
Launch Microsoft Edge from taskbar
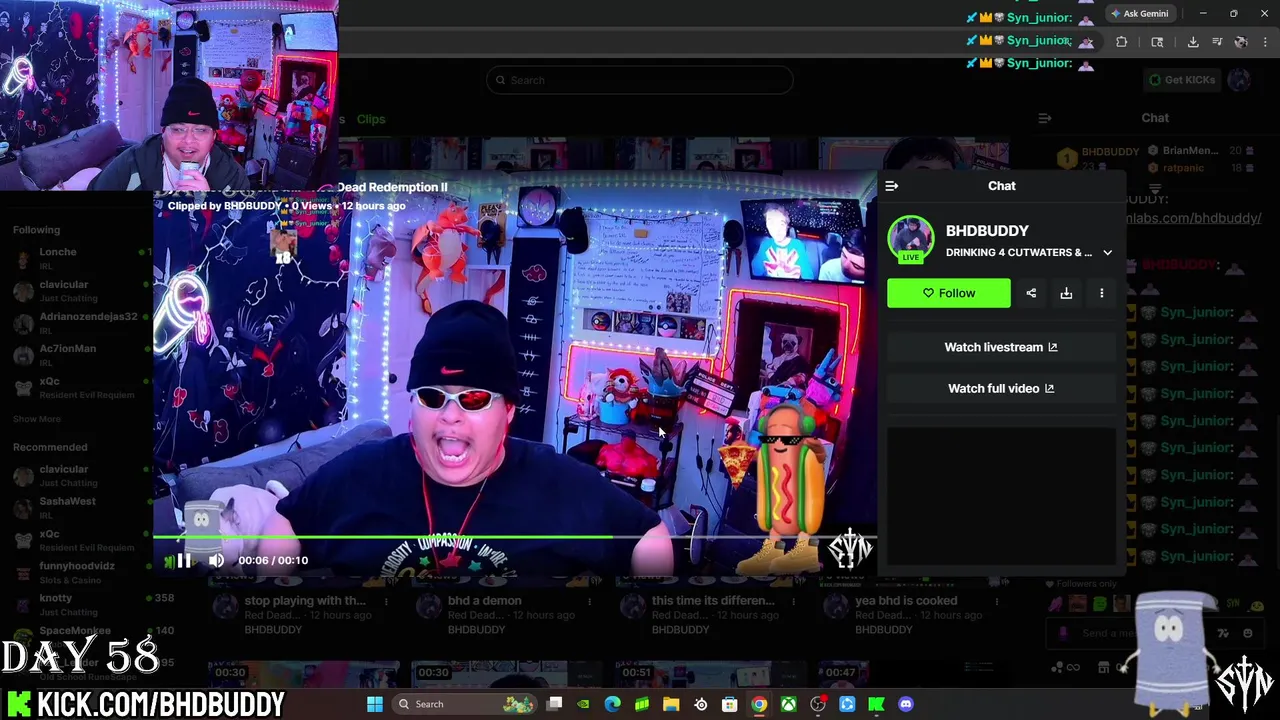612,704
